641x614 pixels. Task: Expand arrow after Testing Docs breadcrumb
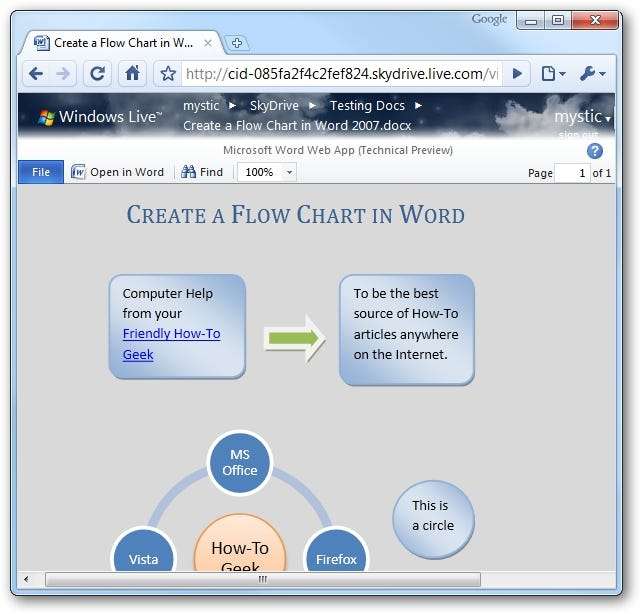(x=418, y=106)
